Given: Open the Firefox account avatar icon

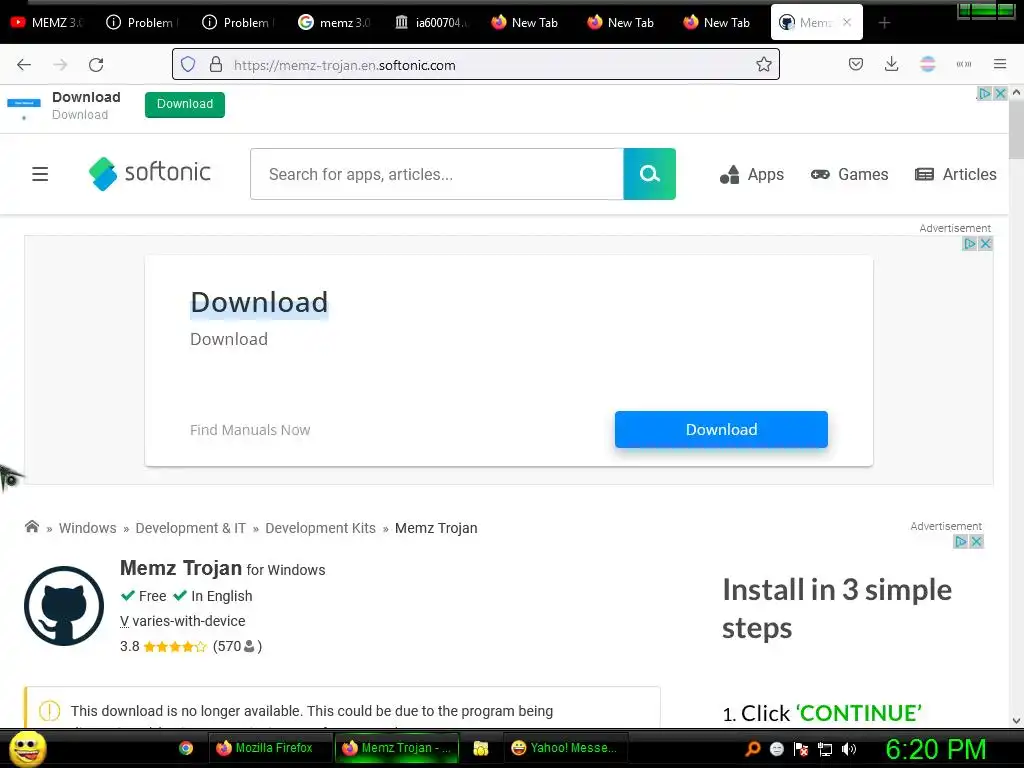Looking at the screenshot, I should 927,65.
